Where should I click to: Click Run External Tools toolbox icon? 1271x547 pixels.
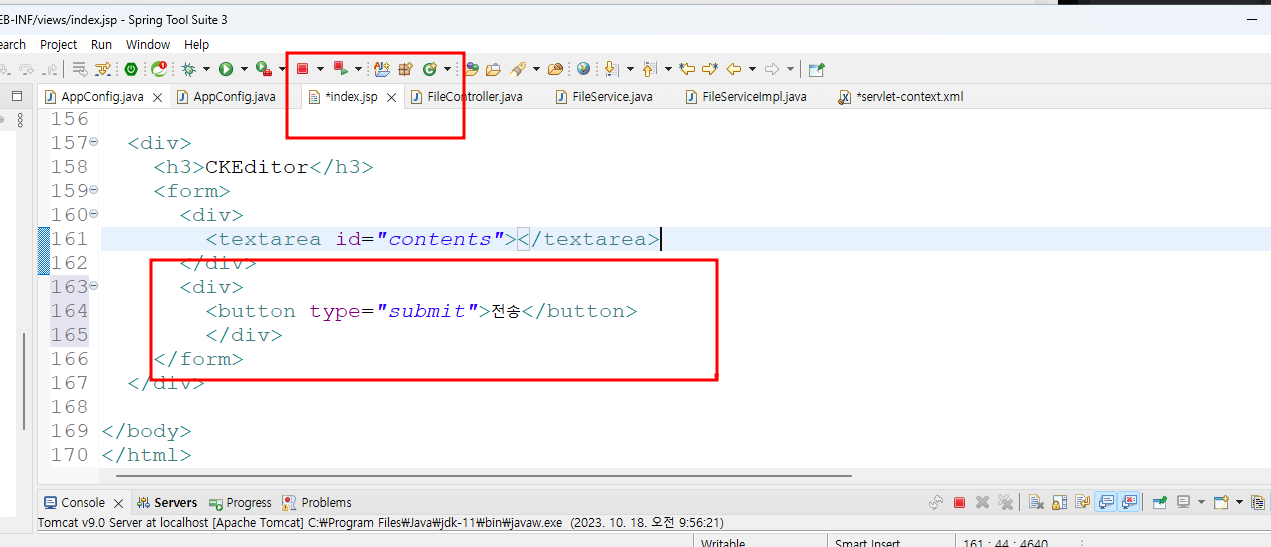point(264,69)
